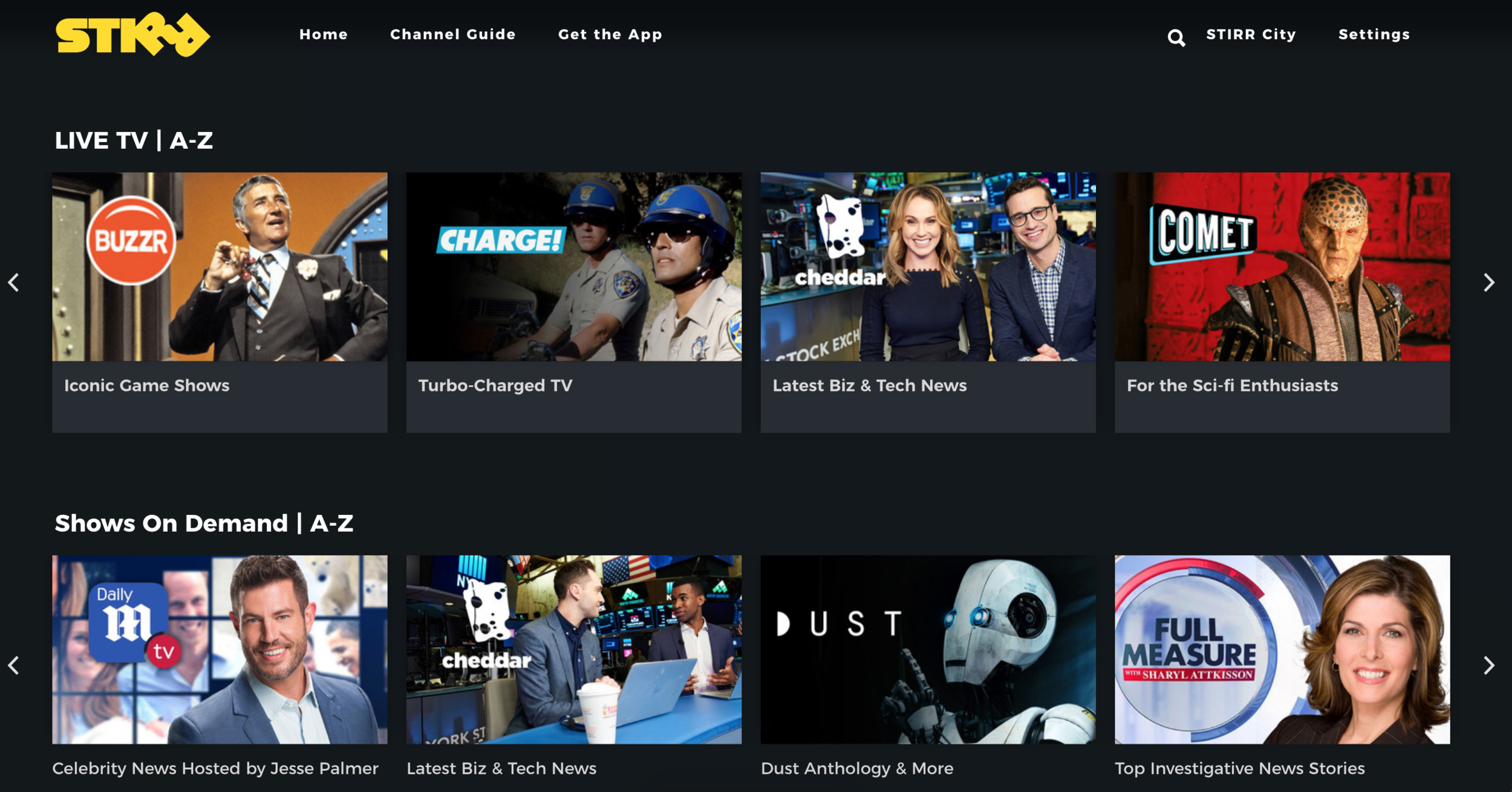Viewport: 1512px width, 792px height.
Task: Open Settings in the top bar
Action: pos(1374,34)
